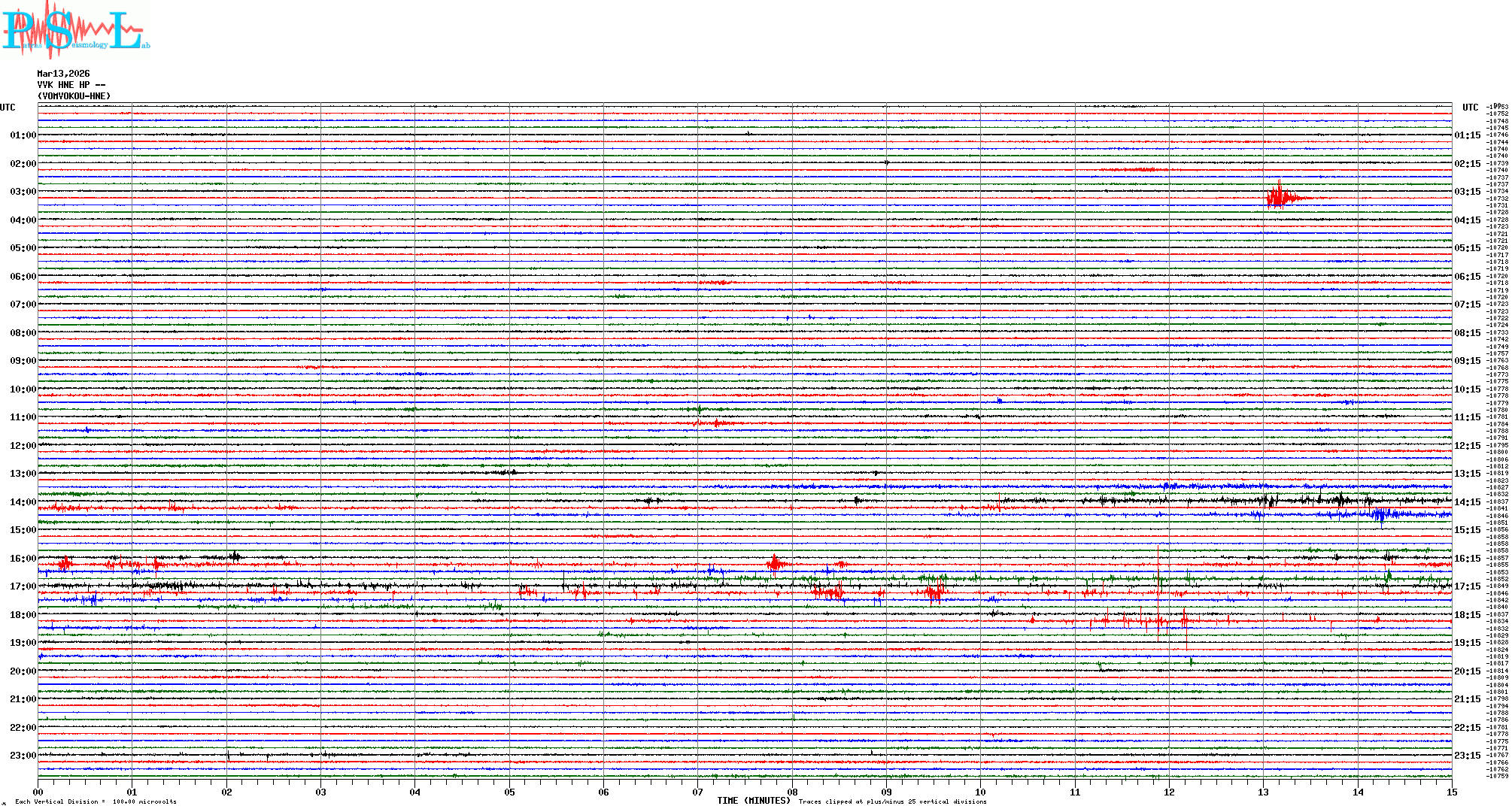Click minute 13 tick on bottom axis
Screen dimensions: 1512x812
click(x=1263, y=792)
